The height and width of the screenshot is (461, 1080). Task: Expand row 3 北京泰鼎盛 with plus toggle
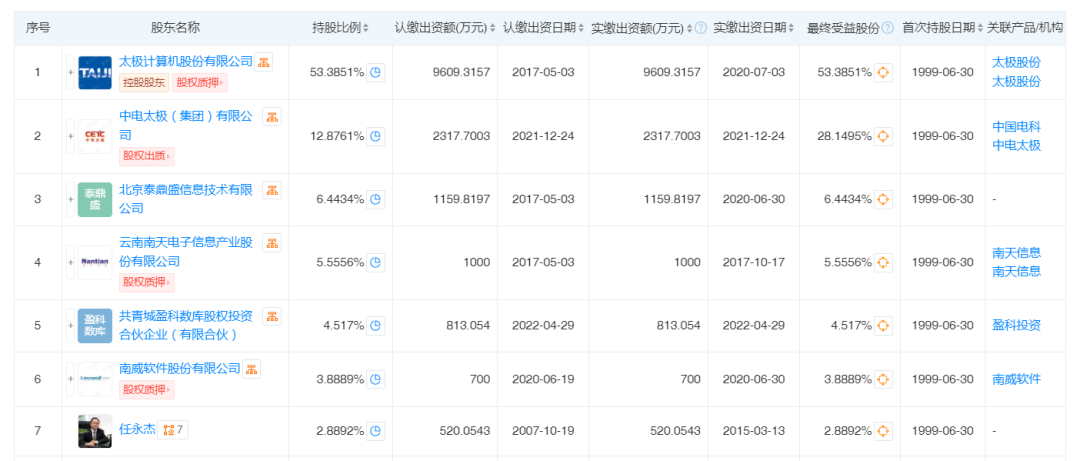tap(70, 200)
